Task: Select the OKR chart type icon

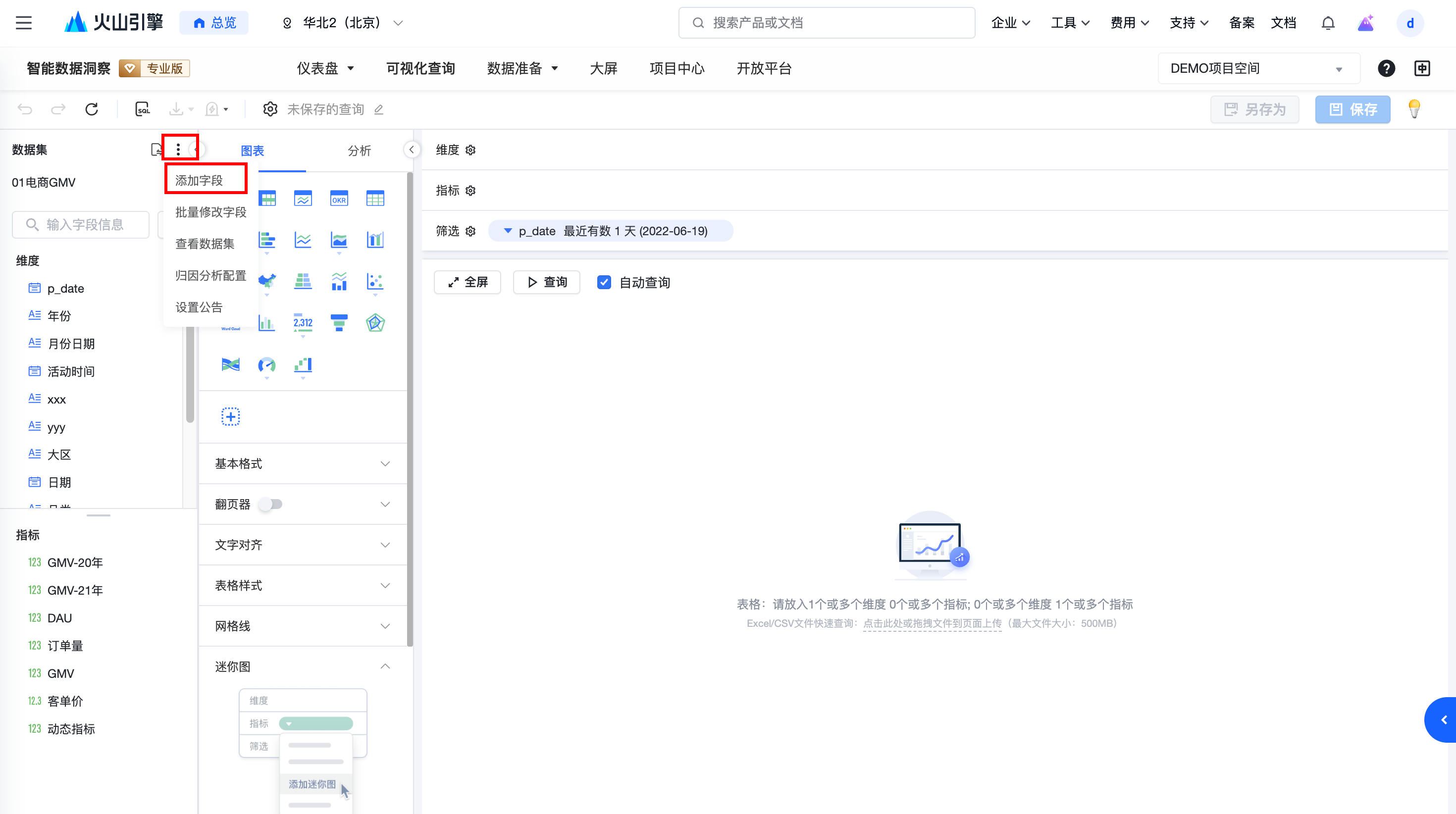Action: (339, 199)
